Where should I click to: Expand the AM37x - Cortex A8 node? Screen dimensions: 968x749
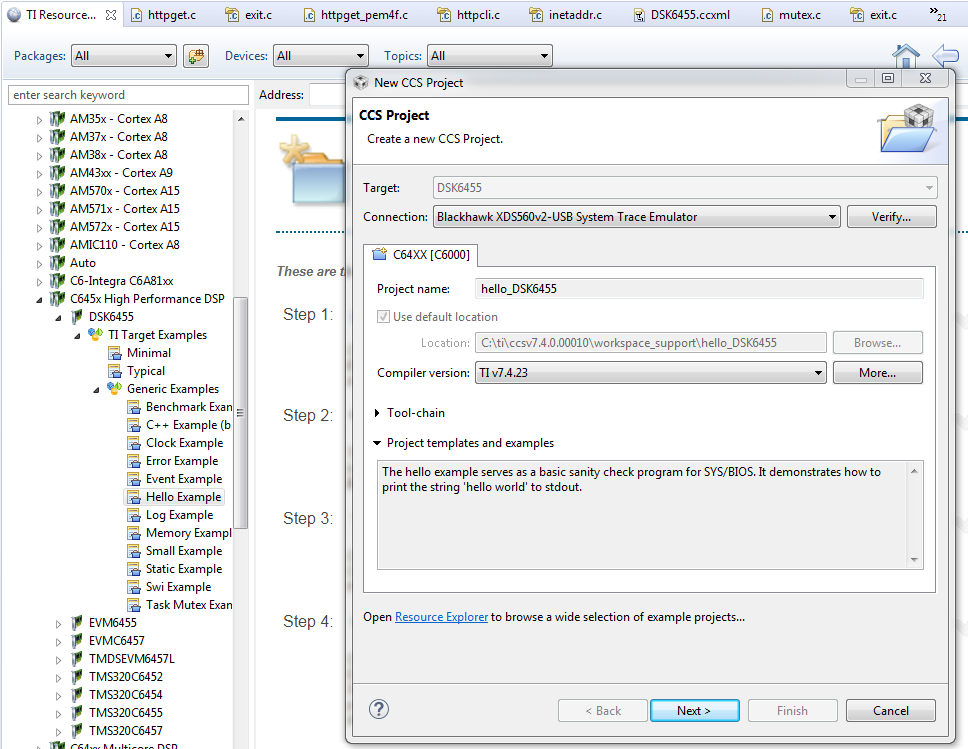(x=40, y=138)
